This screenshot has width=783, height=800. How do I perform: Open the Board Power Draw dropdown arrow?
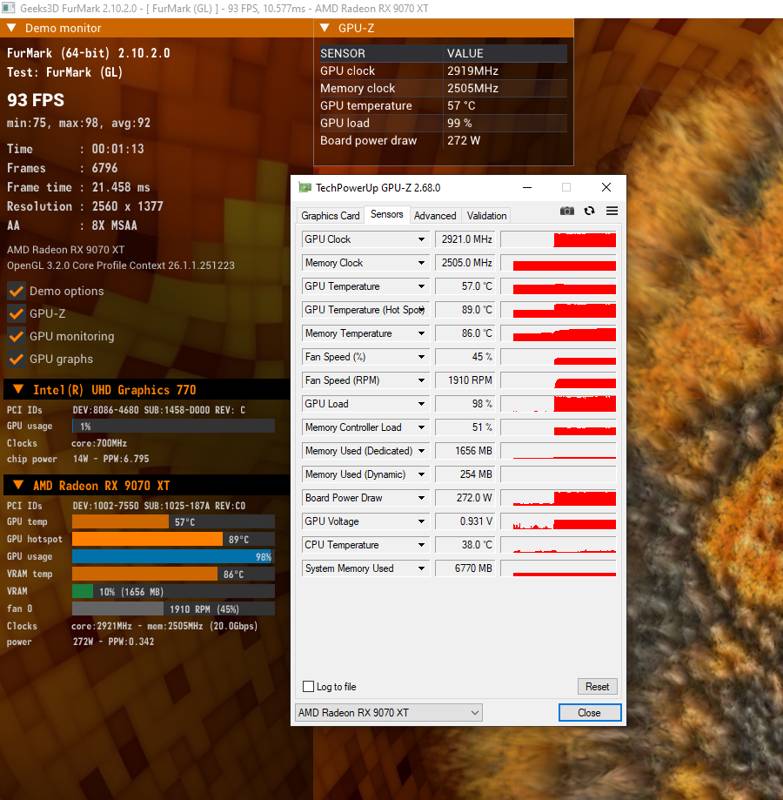(x=421, y=498)
